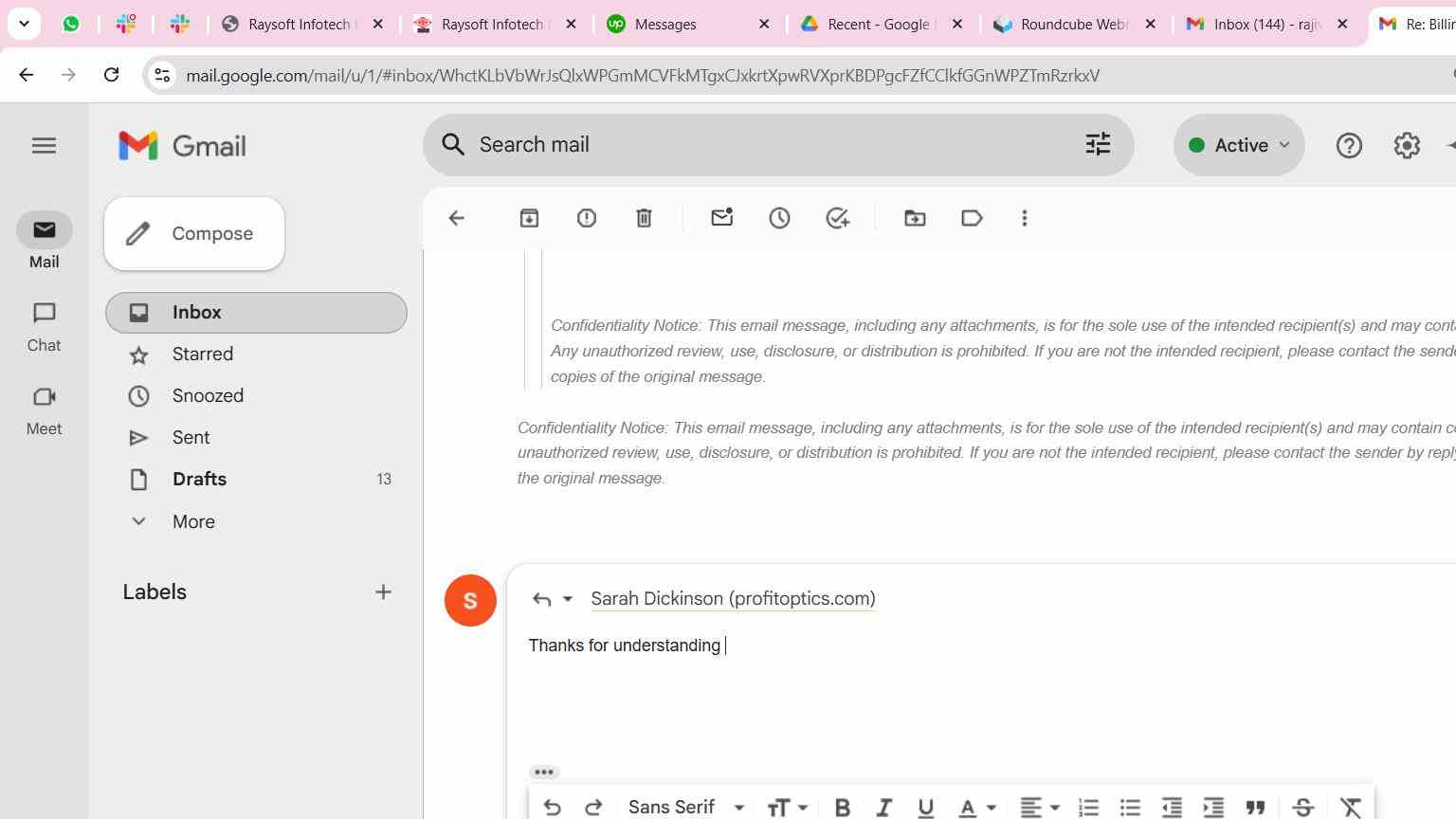Screen dimensions: 1456x819
Task: Show trimmed content ellipsis button
Action: click(x=543, y=773)
